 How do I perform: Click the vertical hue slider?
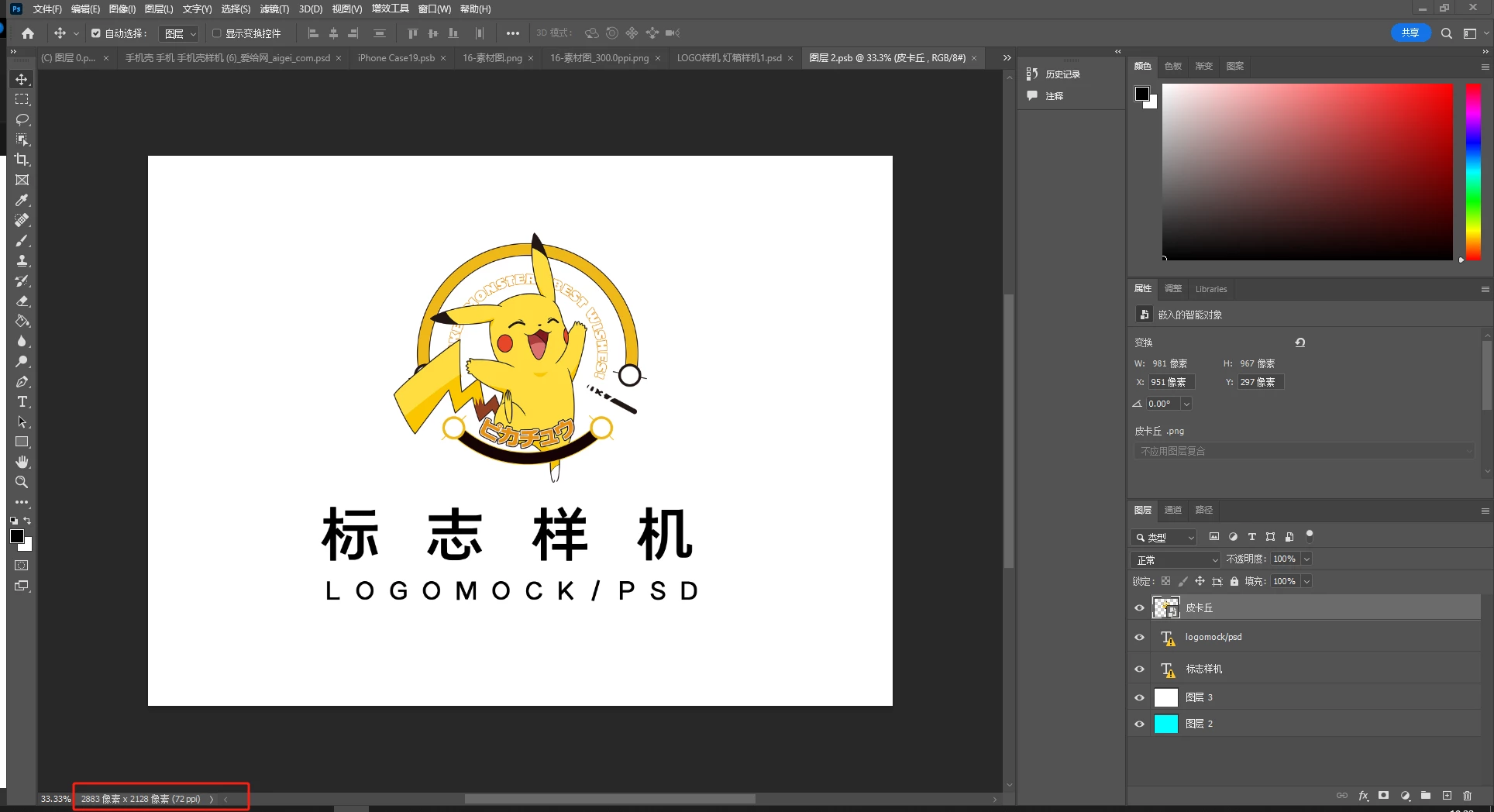coord(1473,172)
